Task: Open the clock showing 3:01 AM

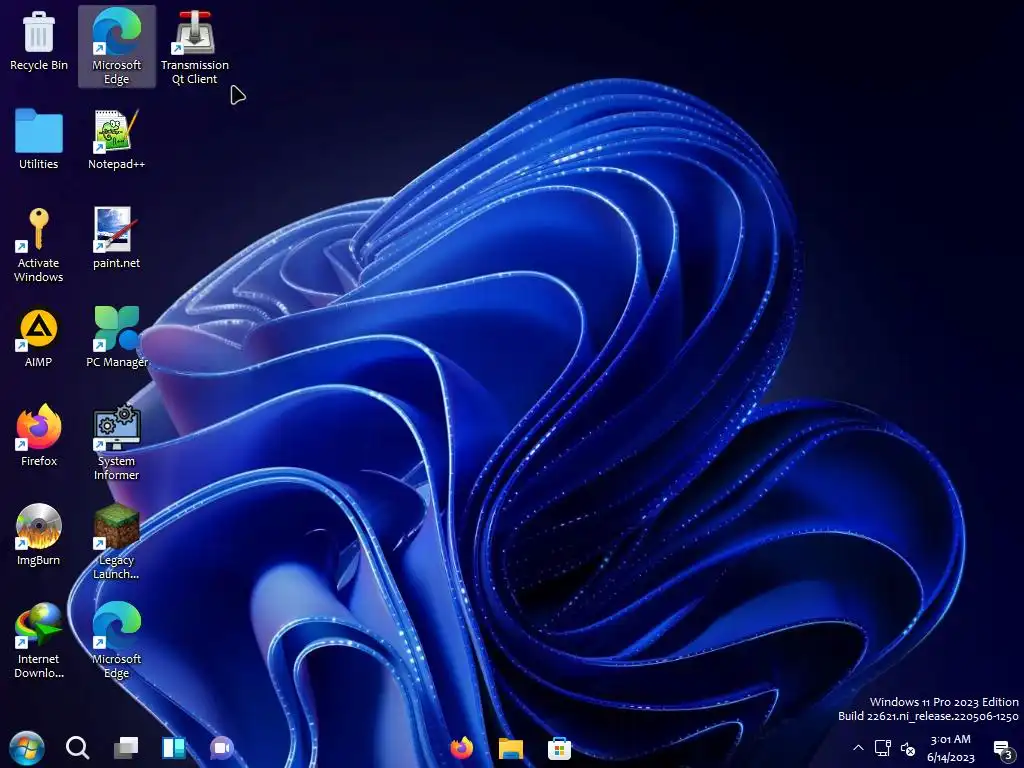Action: click(950, 748)
